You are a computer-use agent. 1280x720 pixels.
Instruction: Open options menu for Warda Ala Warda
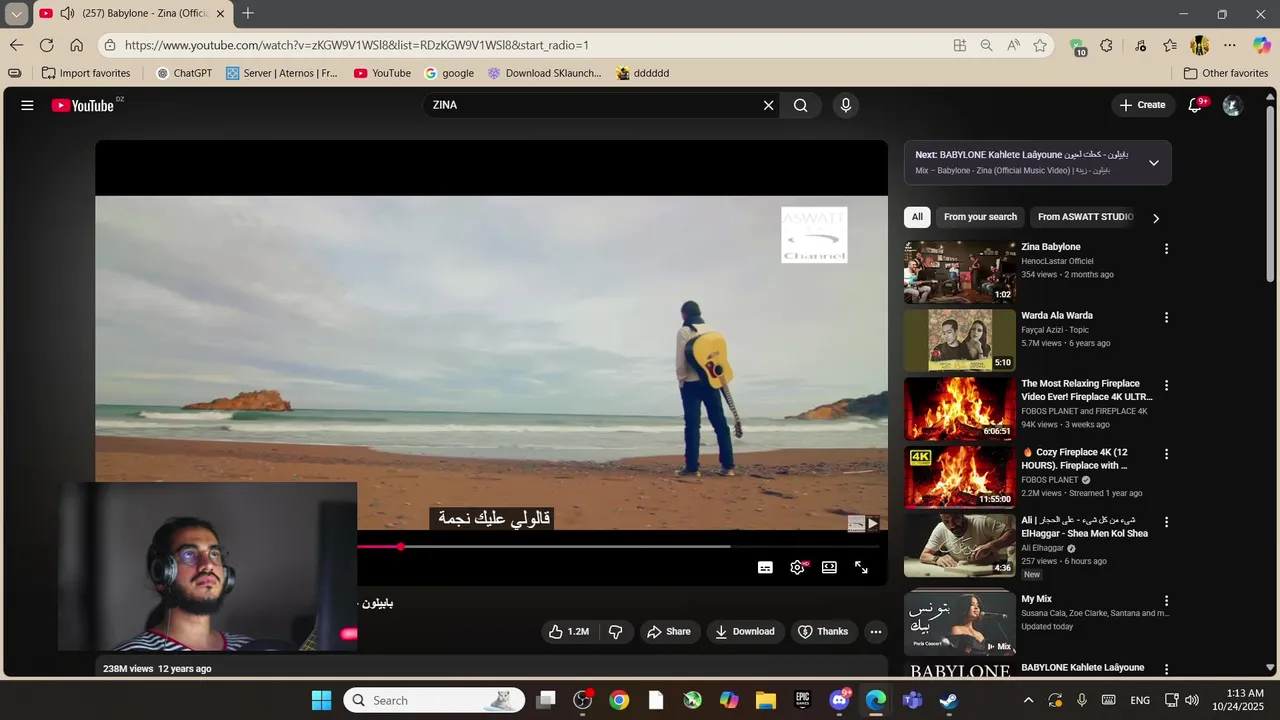1166,318
